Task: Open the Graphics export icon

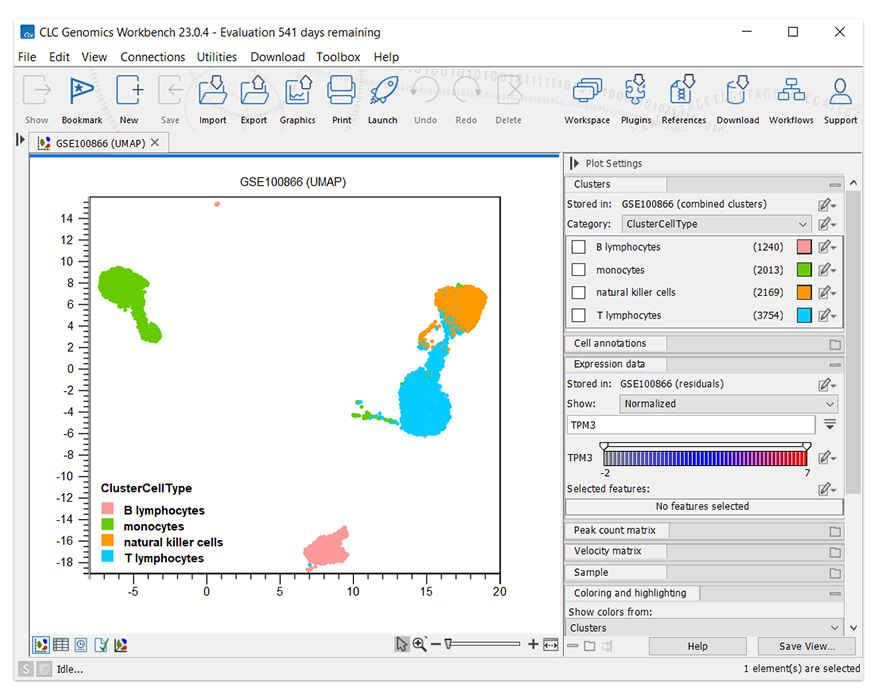Action: coord(297,98)
